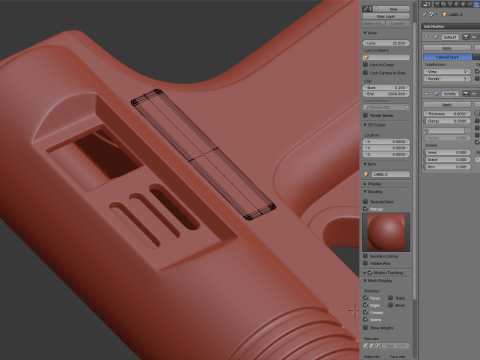Click the Lens value field
This screenshot has width=480, height=360.
pos(386,43)
